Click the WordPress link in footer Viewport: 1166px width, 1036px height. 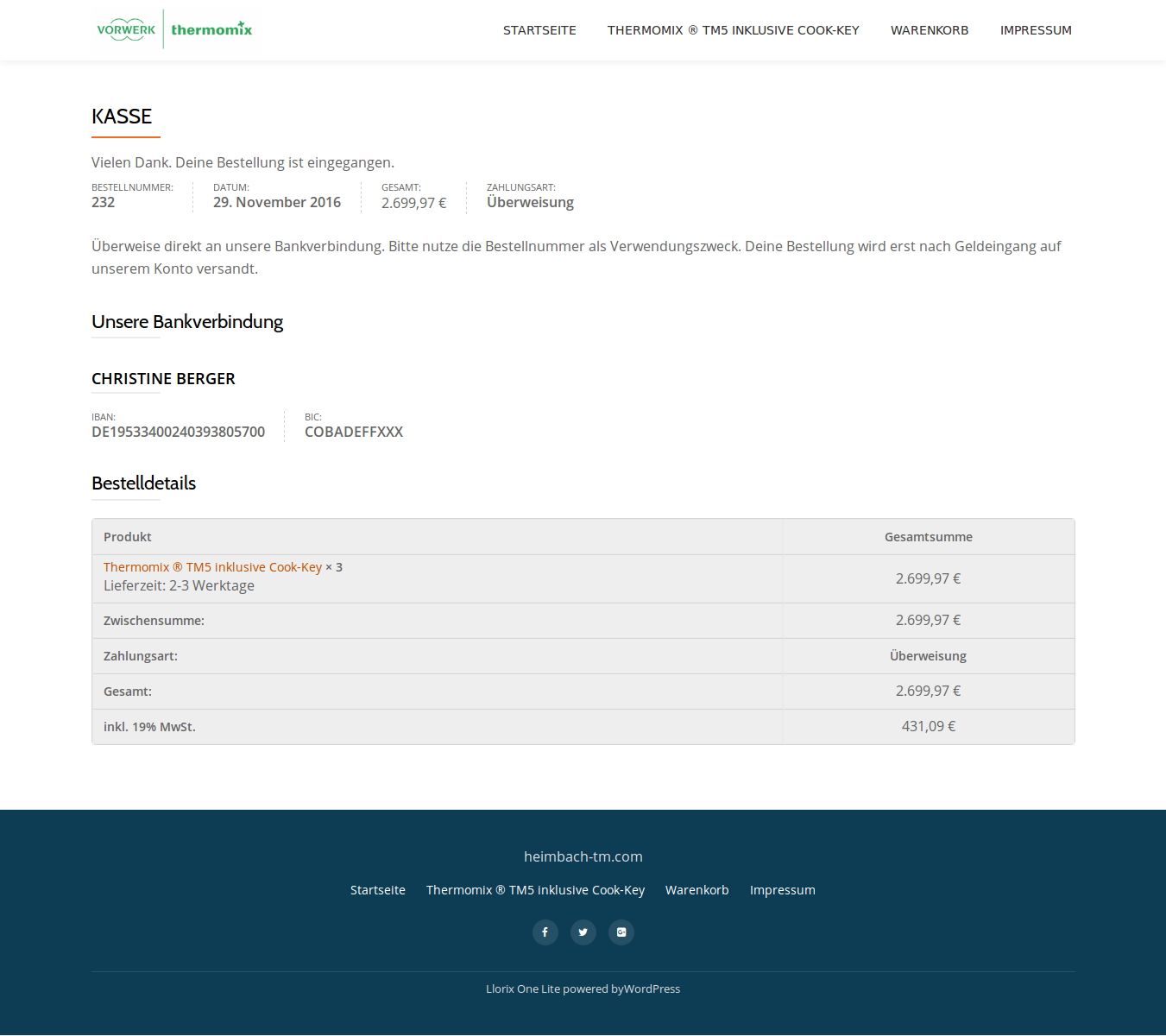(x=652, y=989)
